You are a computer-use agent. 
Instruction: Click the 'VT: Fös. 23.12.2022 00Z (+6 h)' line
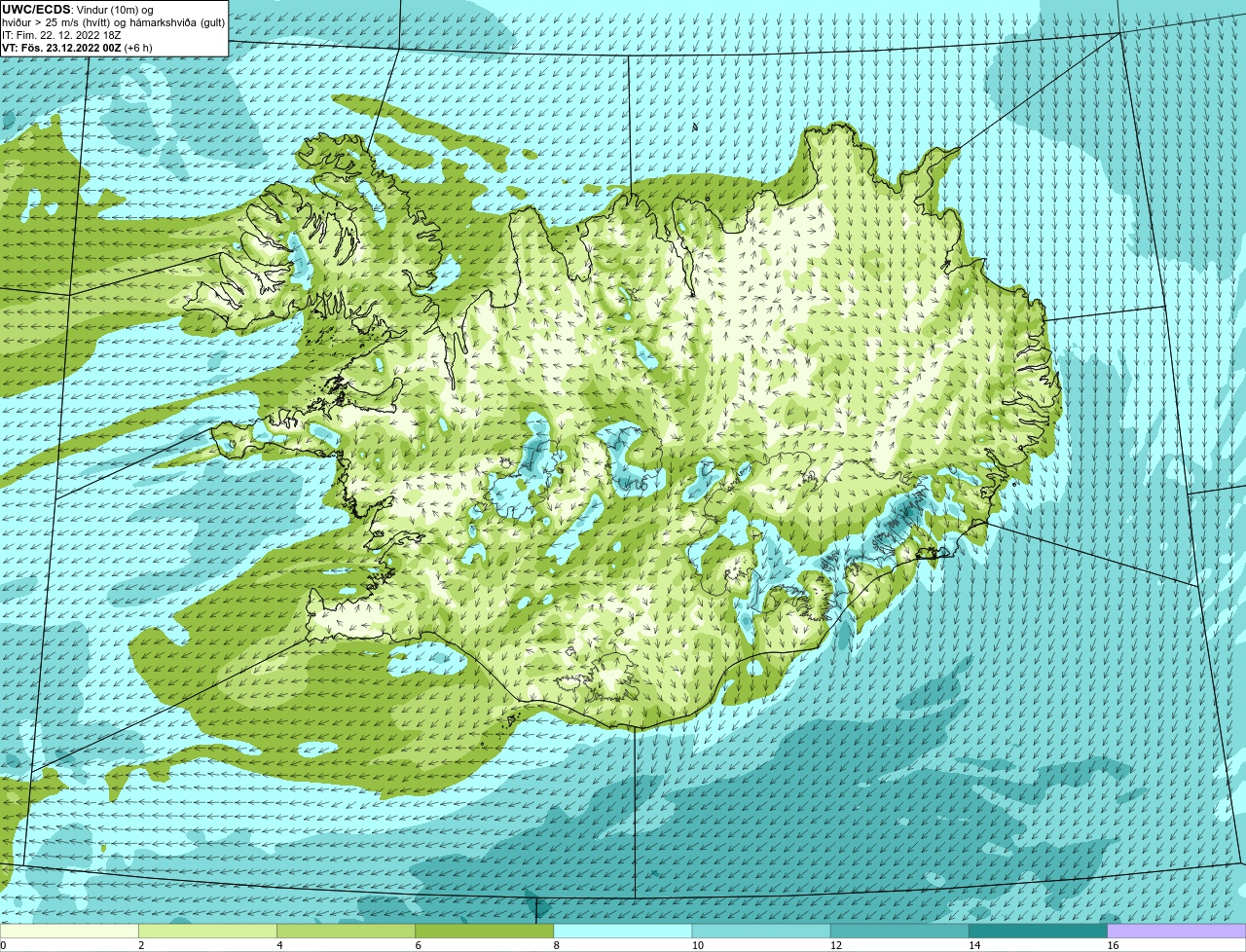[78, 47]
